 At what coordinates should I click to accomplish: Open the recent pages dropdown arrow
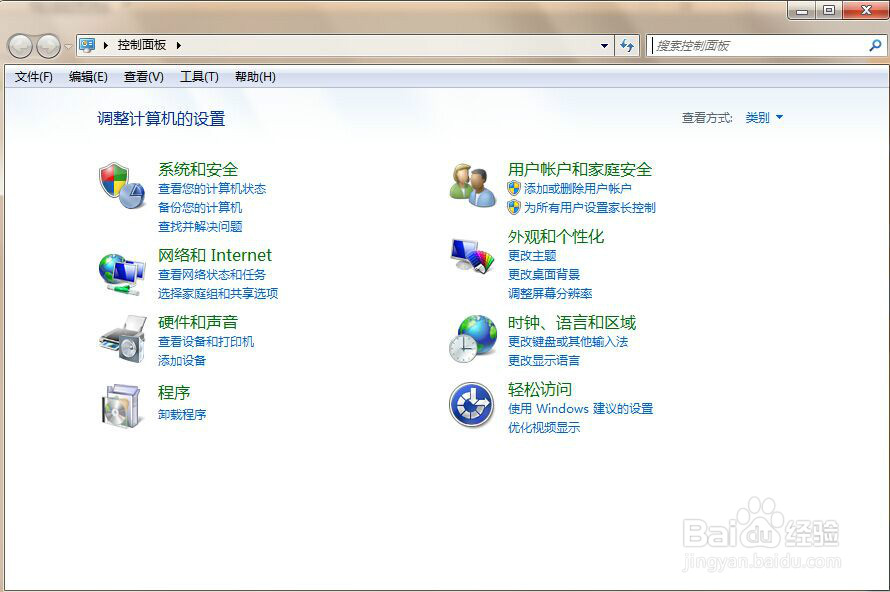[x=68, y=47]
